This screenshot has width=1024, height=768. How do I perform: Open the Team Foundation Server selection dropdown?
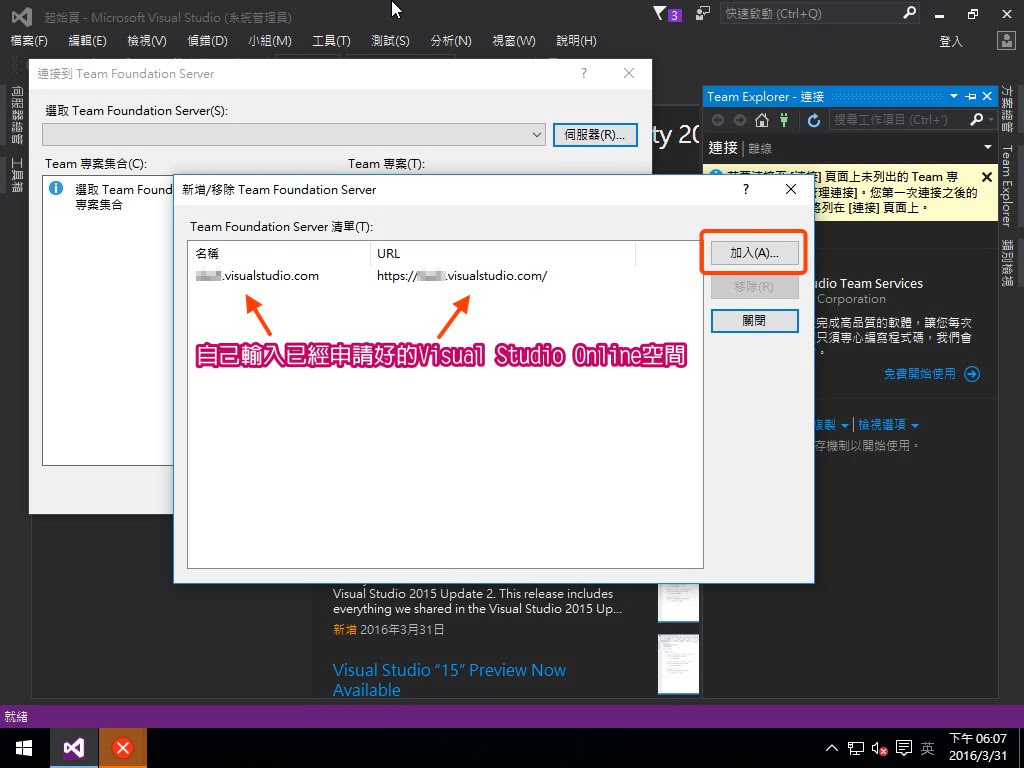pyautogui.click(x=536, y=135)
